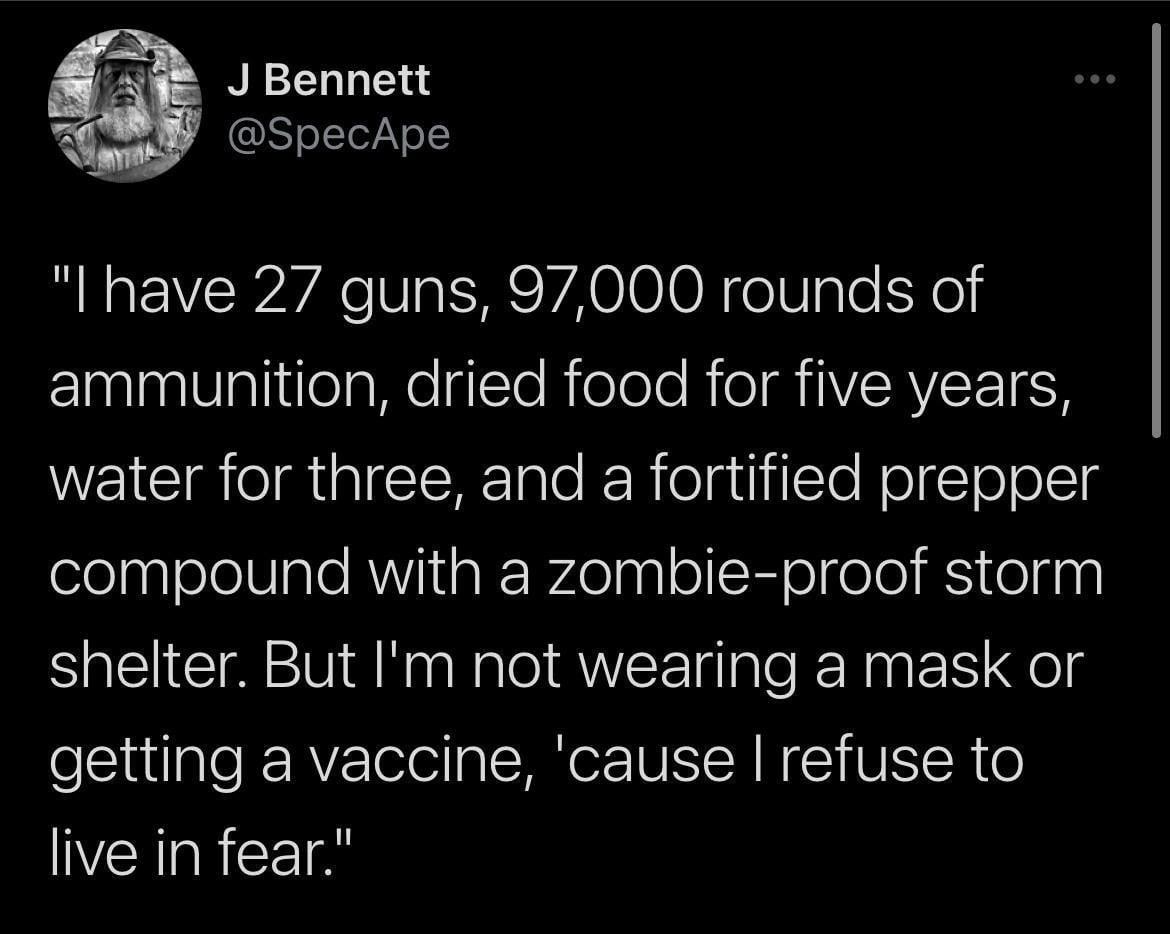Open the J Bennett display name link
This screenshot has height=934, width=1170.
[x=329, y=80]
